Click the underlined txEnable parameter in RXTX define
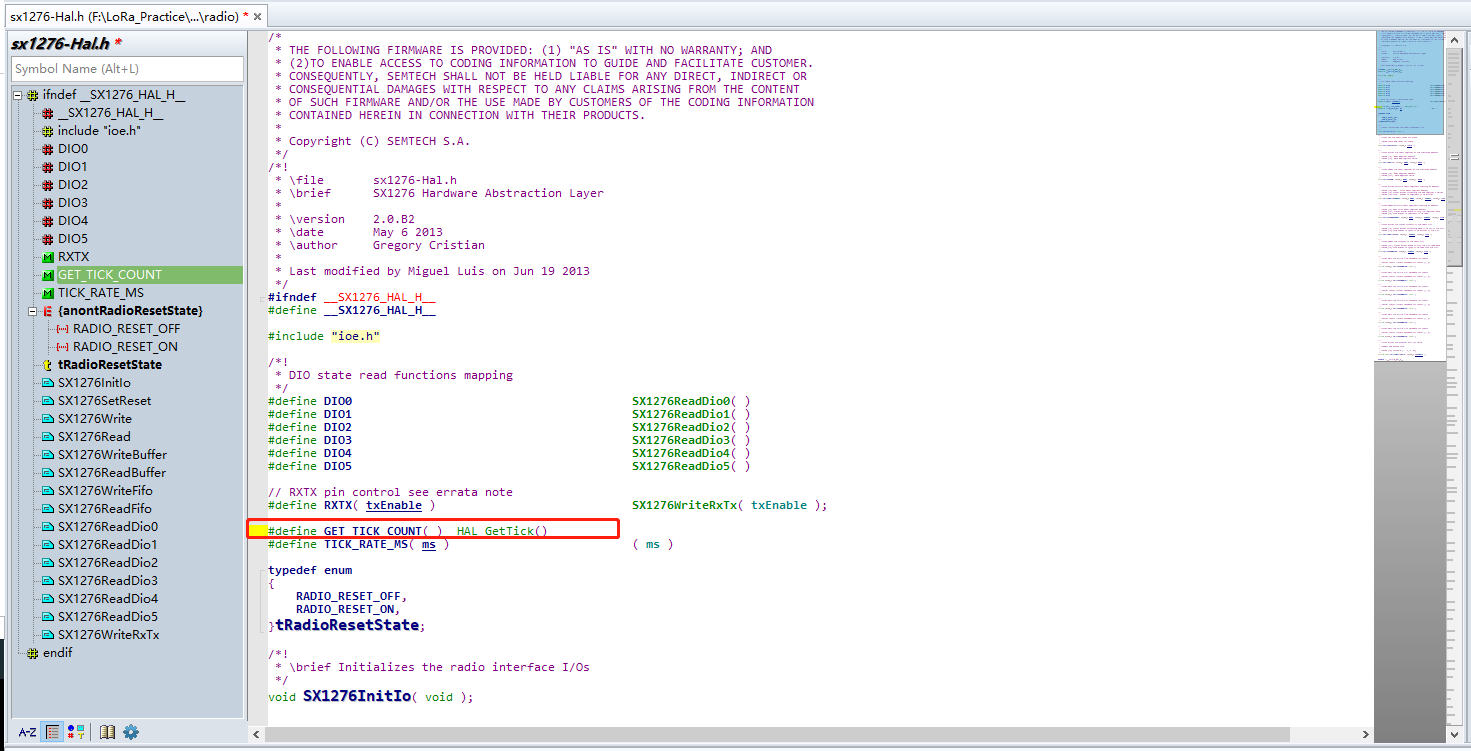Viewport: 1471px width, 751px height. pyautogui.click(x=393, y=505)
